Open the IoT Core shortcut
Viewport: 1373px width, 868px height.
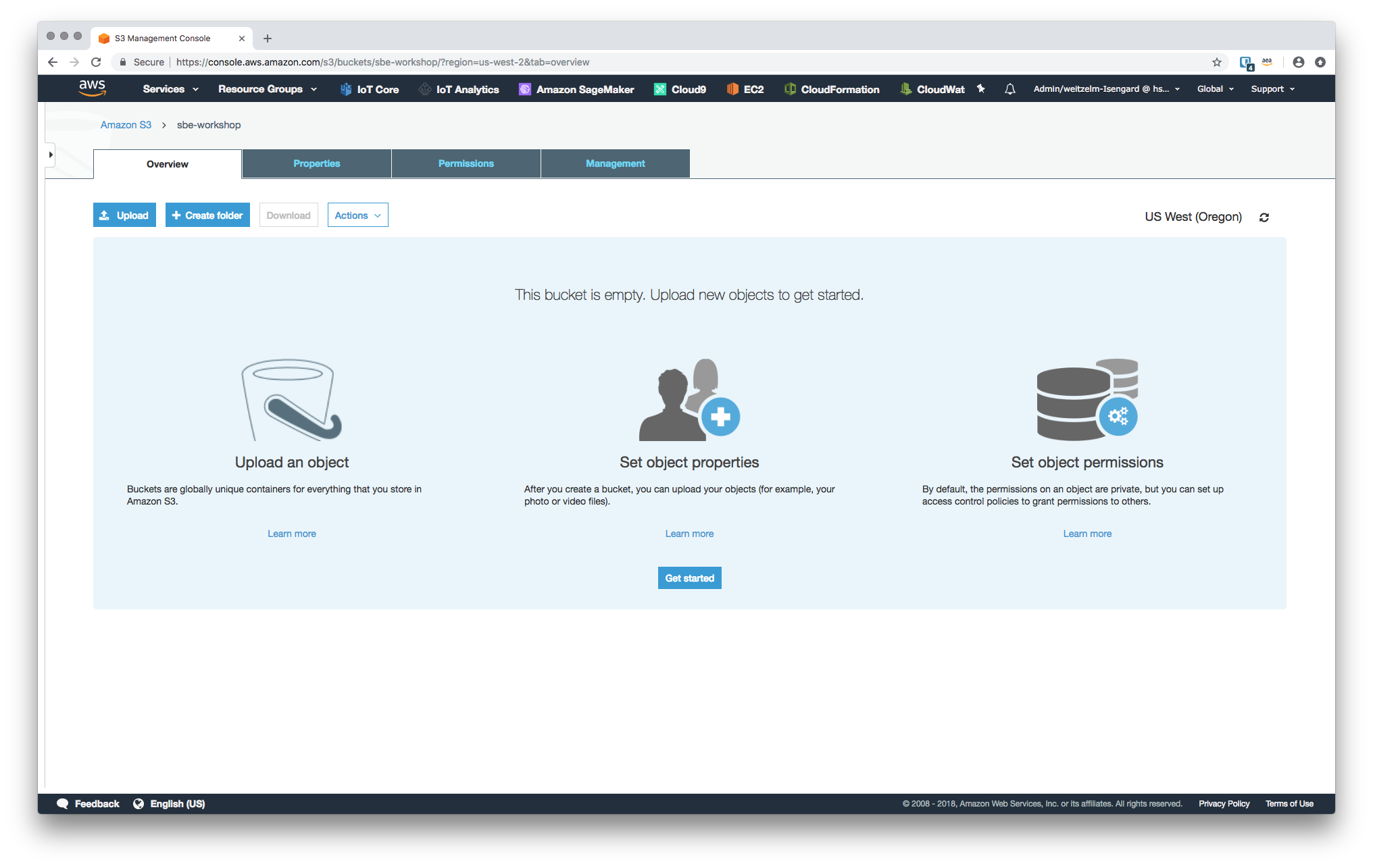369,89
